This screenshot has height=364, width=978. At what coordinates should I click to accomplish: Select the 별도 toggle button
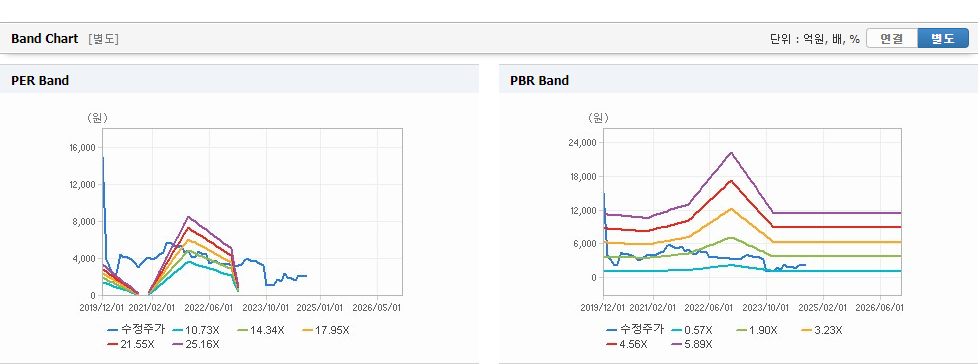(942, 39)
